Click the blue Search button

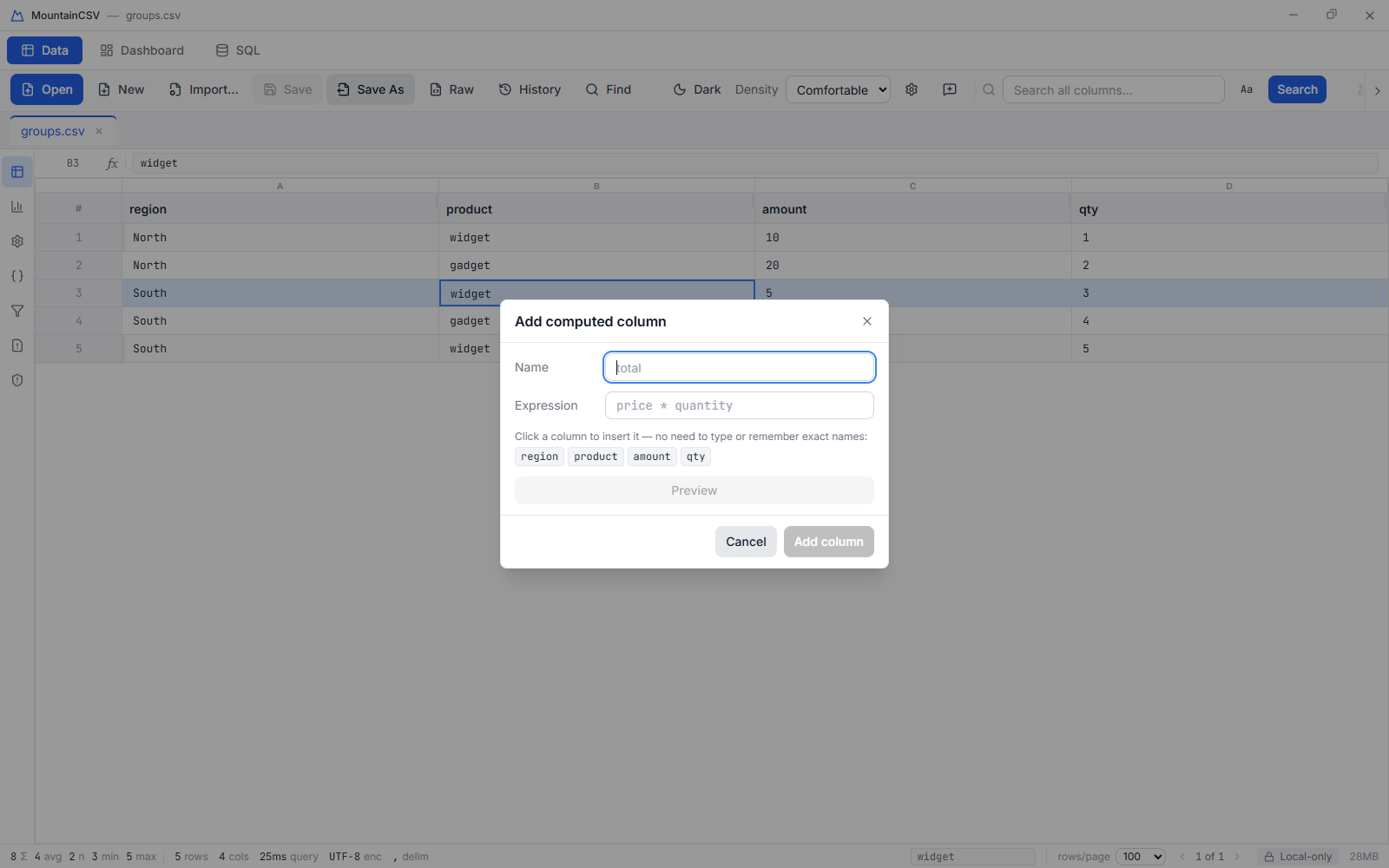click(1297, 89)
